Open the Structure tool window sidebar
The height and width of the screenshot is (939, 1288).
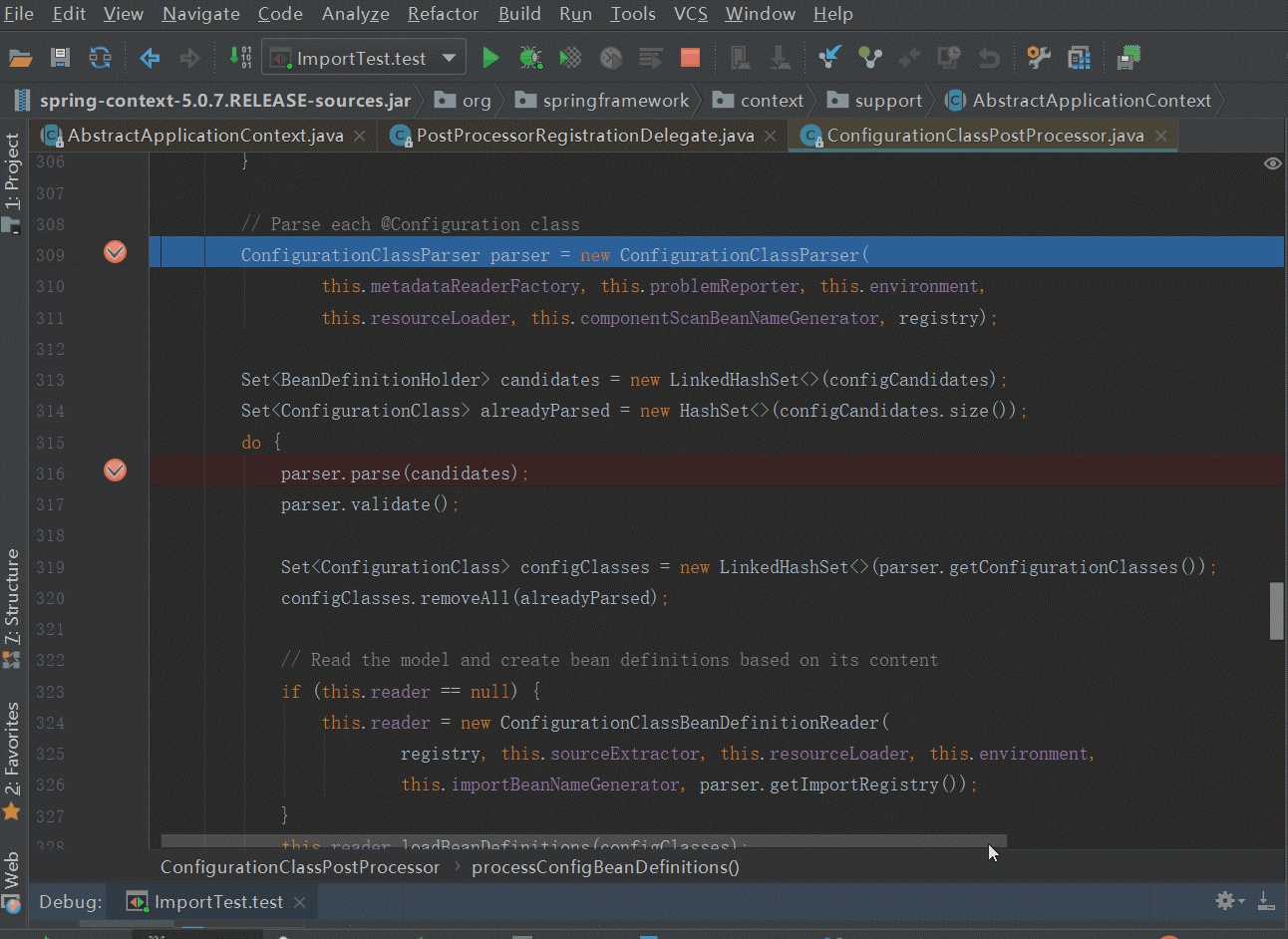click(12, 608)
